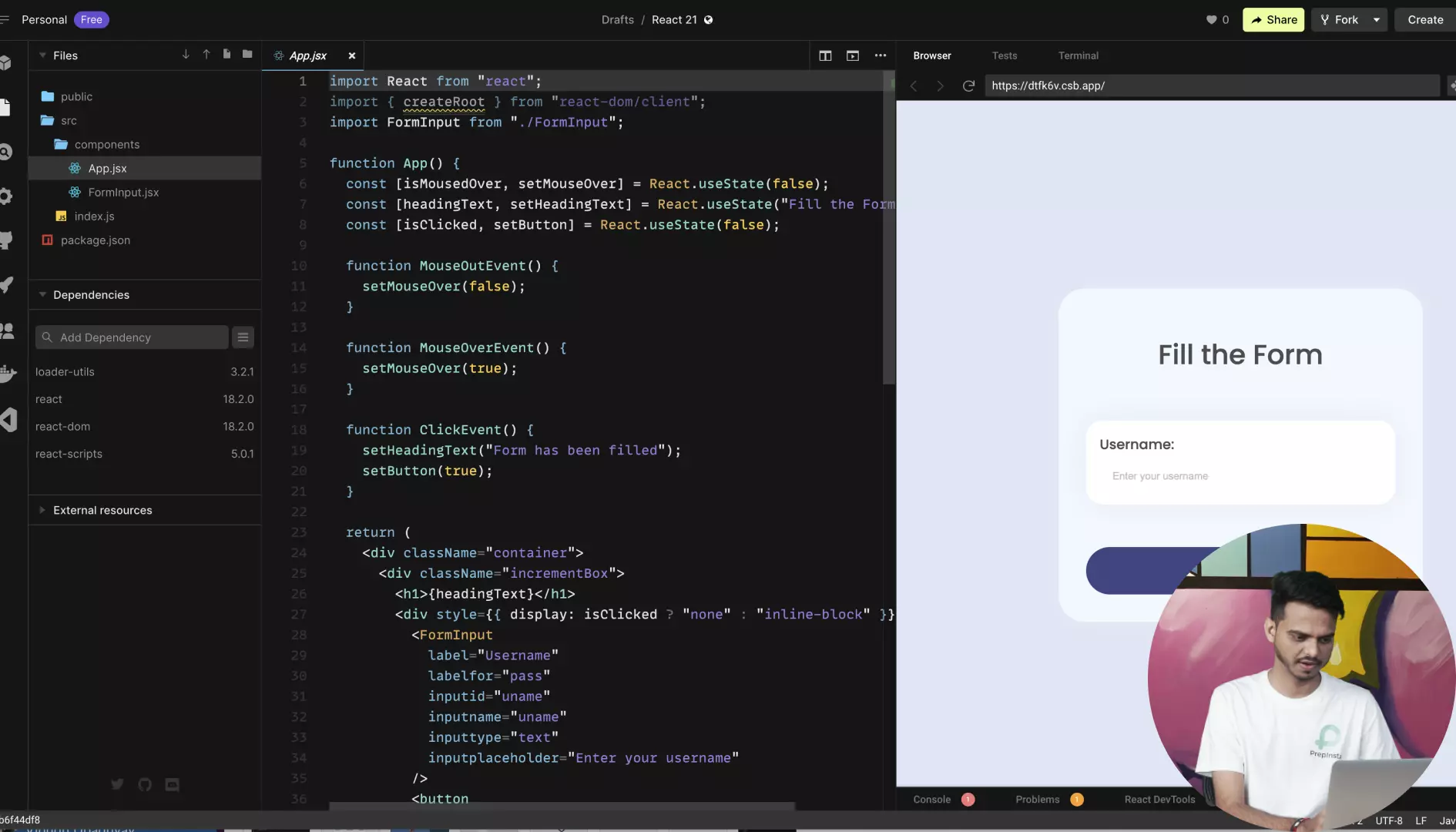Switch to the Tests tab
The width and height of the screenshot is (1456, 832).
coord(1004,55)
